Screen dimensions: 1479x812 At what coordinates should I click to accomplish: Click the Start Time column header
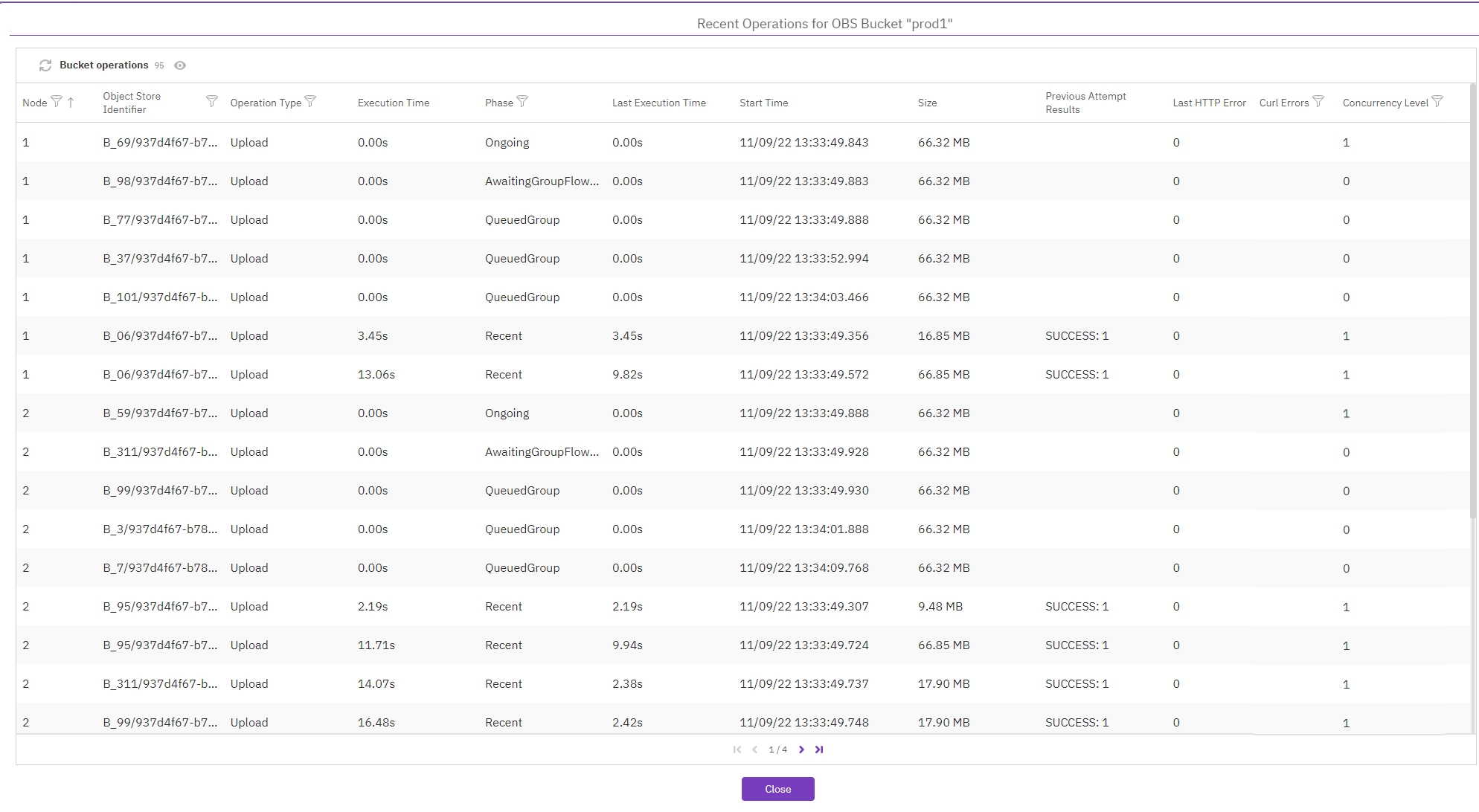tap(763, 103)
